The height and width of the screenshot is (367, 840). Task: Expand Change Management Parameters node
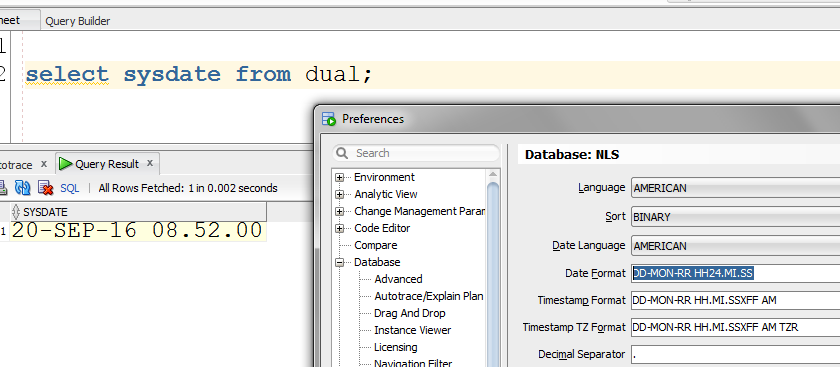click(x=340, y=212)
